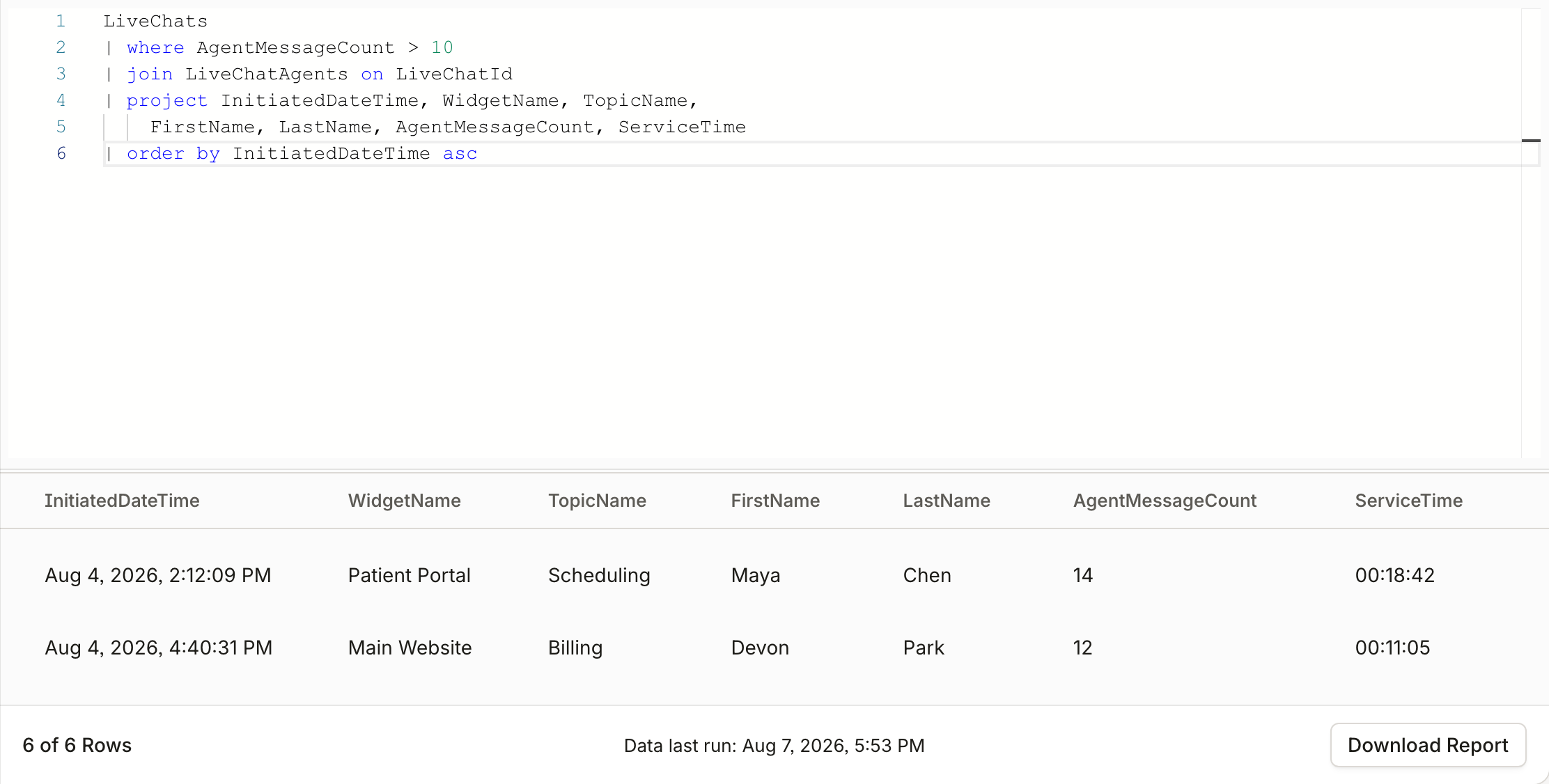
Task: Click 'LiveChatAgents' in query line 3
Action: 266,75
